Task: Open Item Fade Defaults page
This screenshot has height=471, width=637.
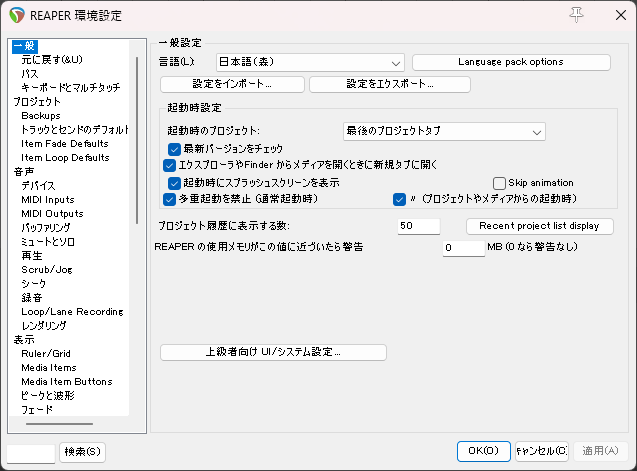Action: (x=65, y=144)
